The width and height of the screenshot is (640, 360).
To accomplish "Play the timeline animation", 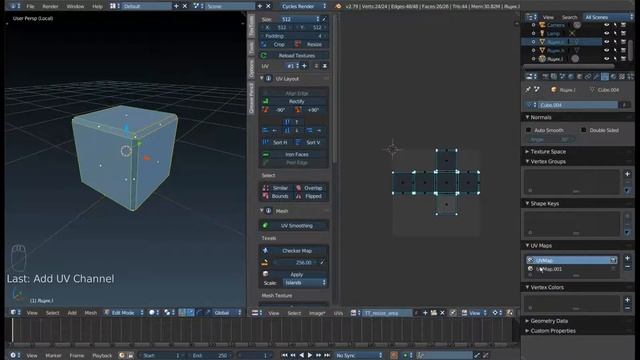I will pos(310,355).
